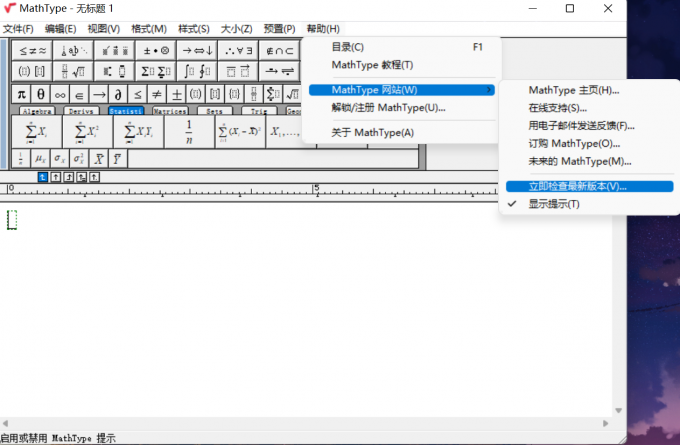This screenshot has width=680, height=445.
Task: Insert the sum of XiYi expression
Action: point(138,132)
